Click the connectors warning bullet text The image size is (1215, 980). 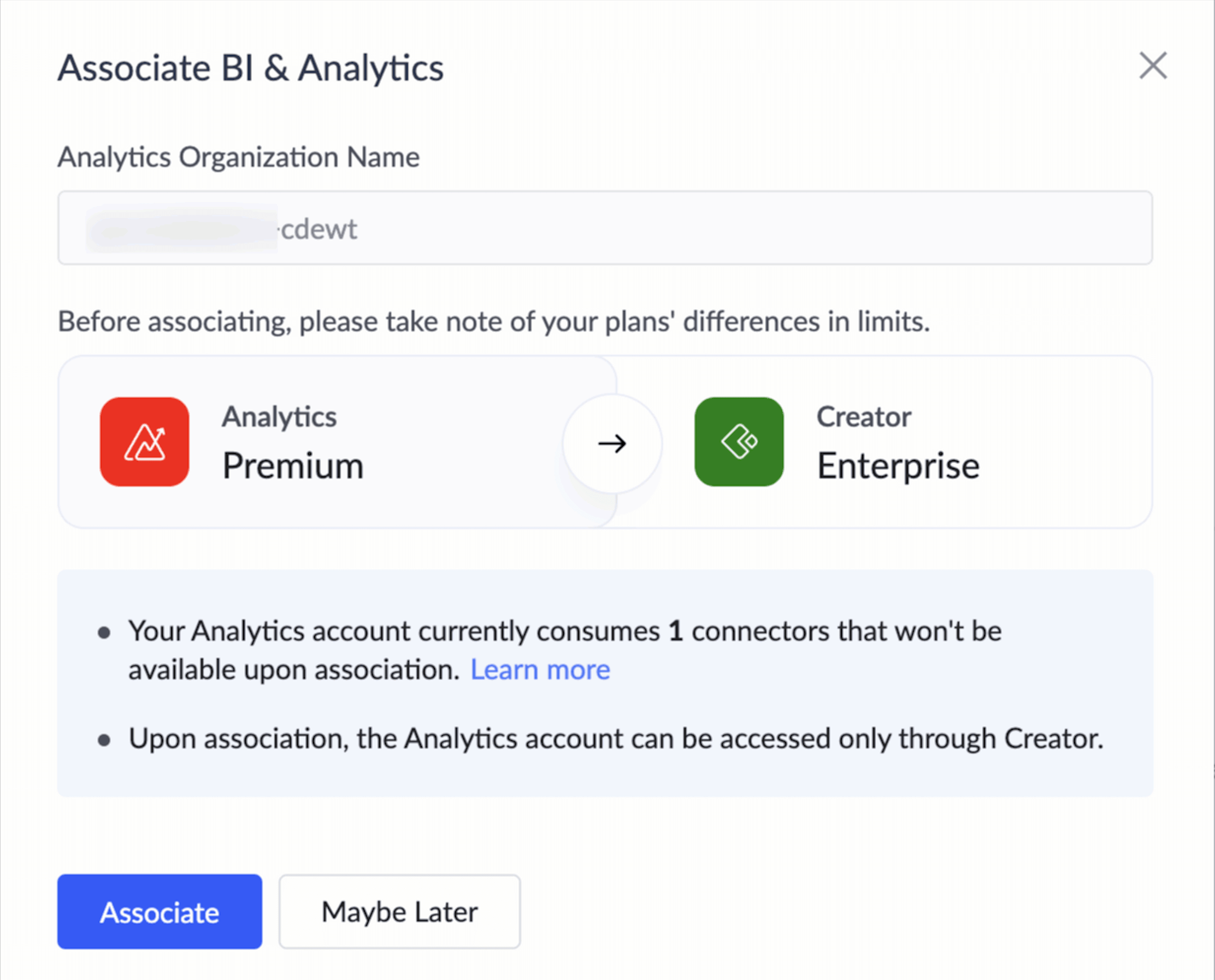point(395,631)
